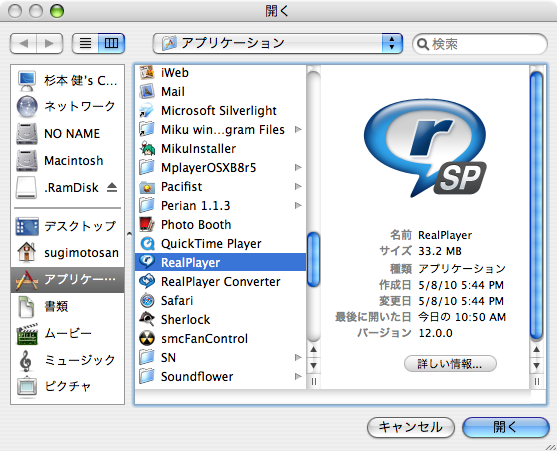Click the sugimotosan home icon

[27, 252]
